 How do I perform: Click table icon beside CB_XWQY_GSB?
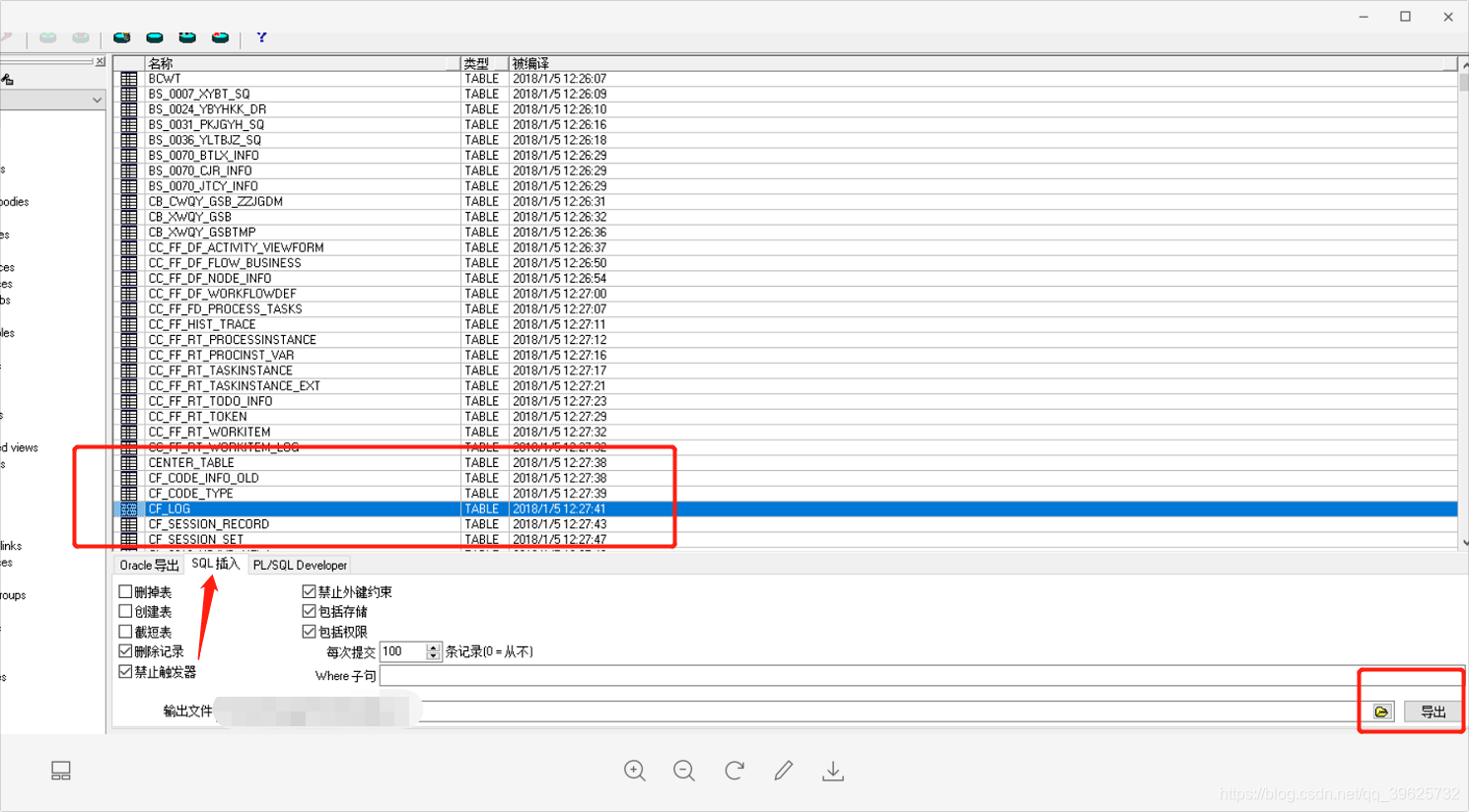(x=129, y=217)
